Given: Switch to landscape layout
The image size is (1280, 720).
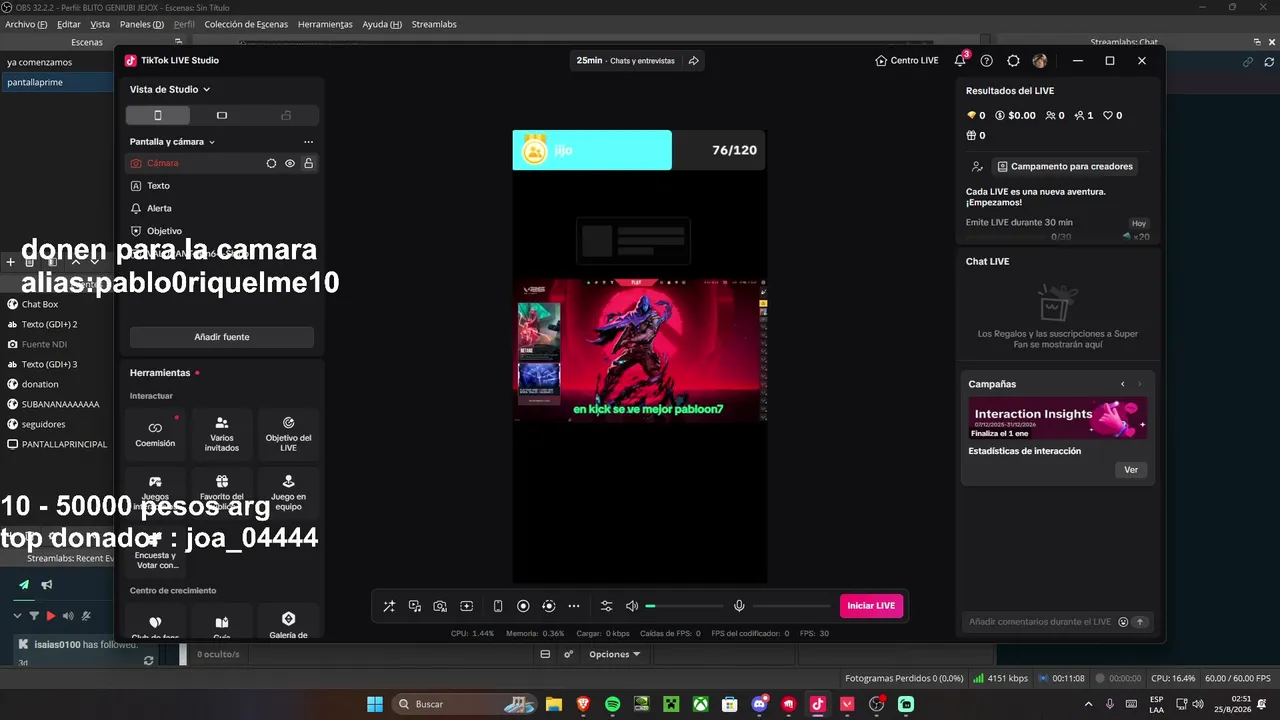Looking at the screenshot, I should pyautogui.click(x=222, y=115).
